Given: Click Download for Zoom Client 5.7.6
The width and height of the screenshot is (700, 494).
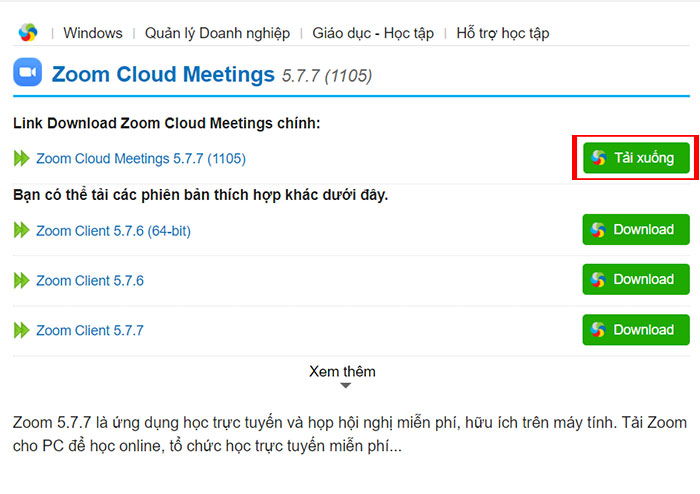Looking at the screenshot, I should (636, 279).
